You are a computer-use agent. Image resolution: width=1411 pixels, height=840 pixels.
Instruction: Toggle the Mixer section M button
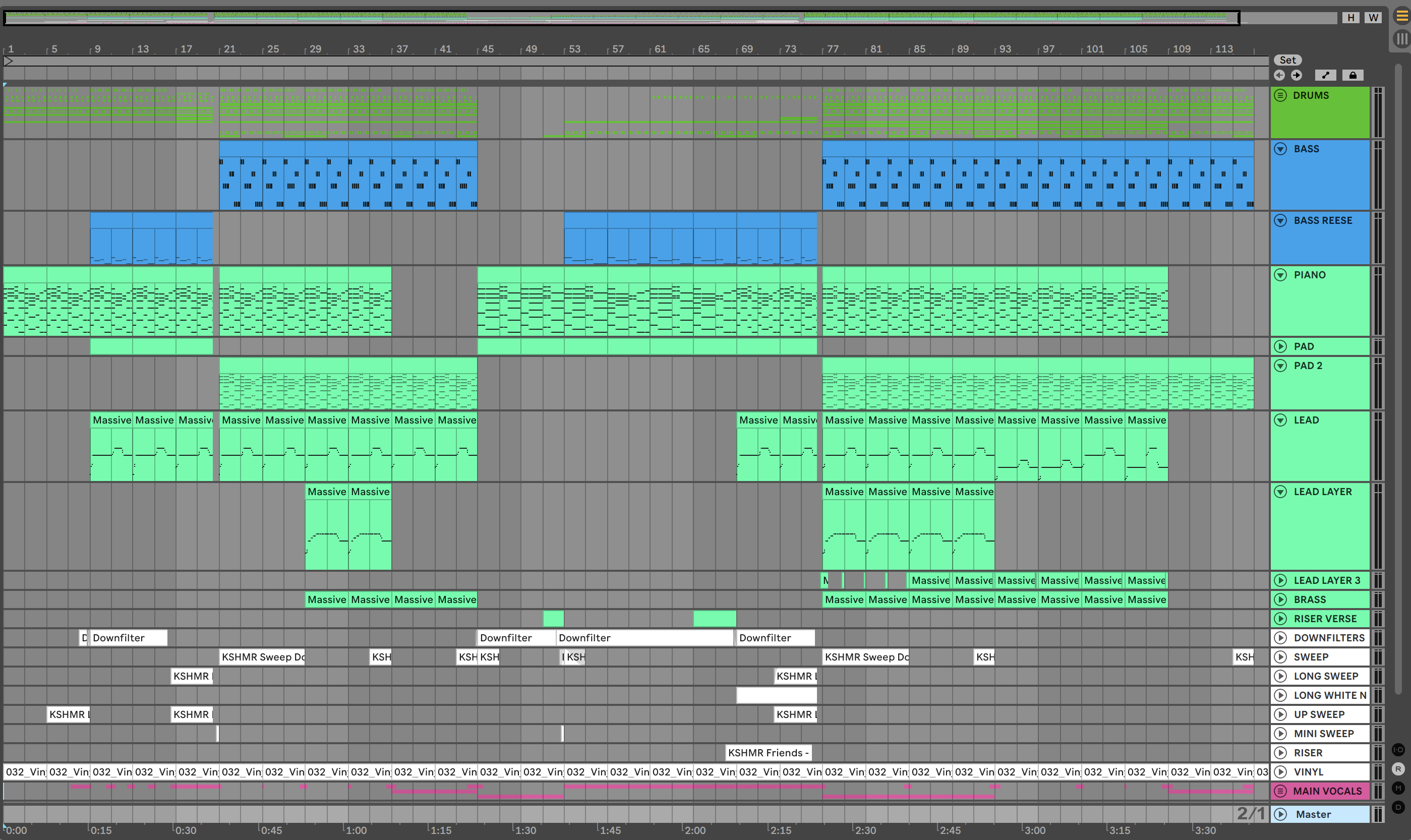1398,788
